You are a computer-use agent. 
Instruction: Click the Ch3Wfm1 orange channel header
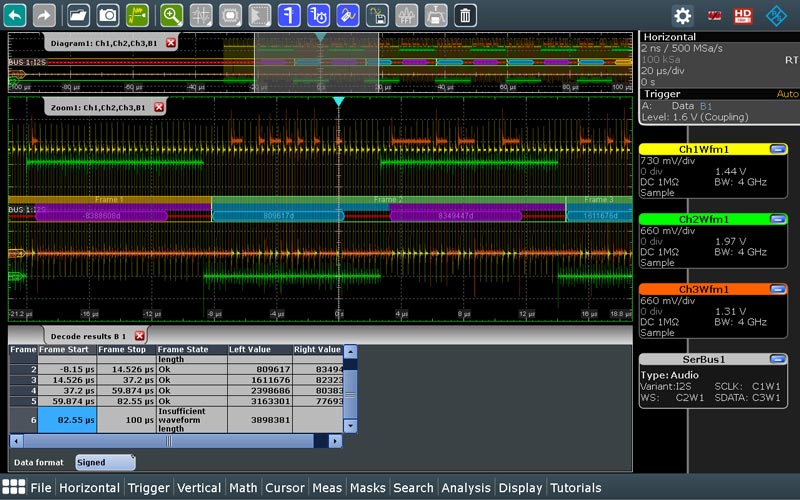(705, 289)
